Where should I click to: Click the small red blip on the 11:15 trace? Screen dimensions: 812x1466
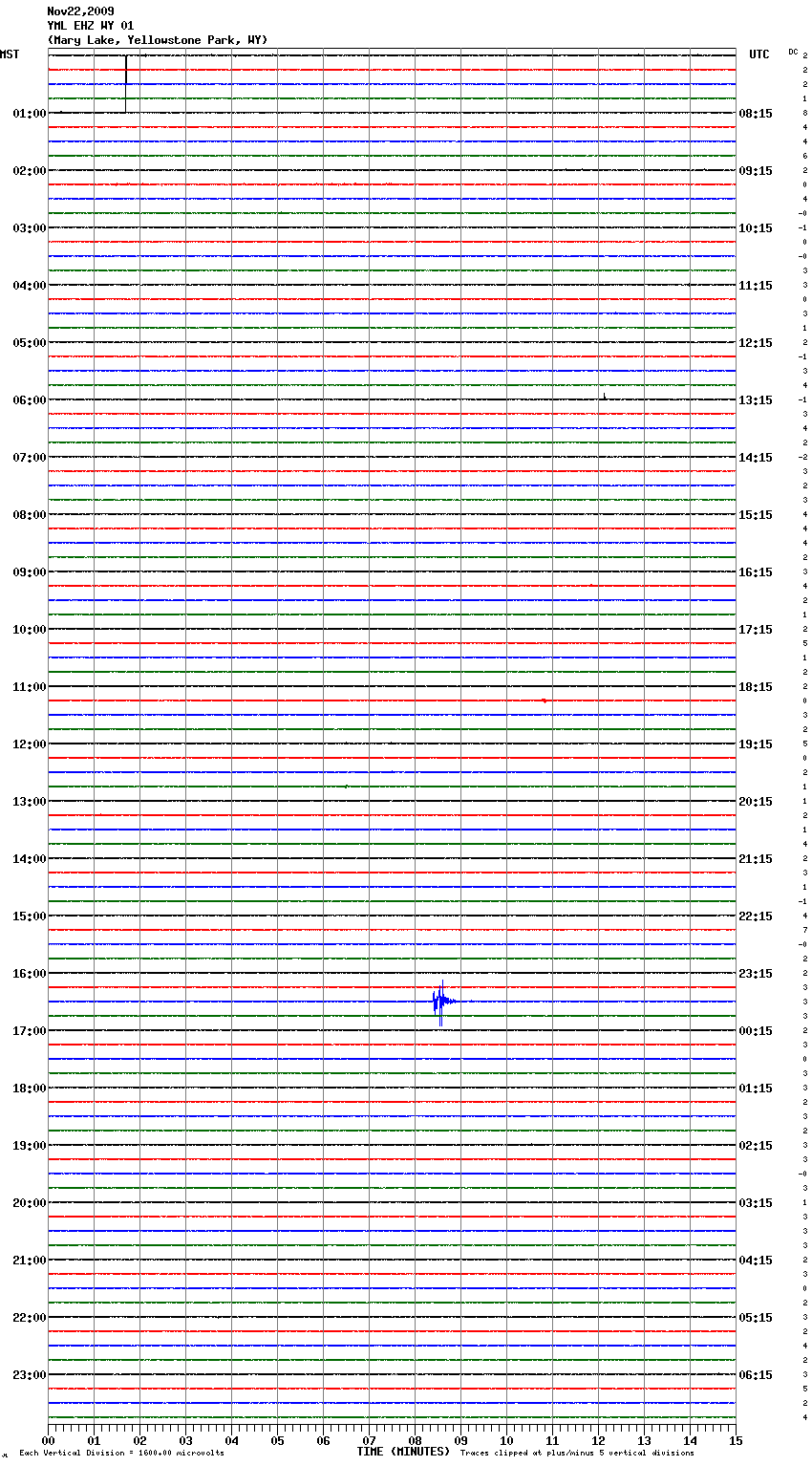[545, 701]
